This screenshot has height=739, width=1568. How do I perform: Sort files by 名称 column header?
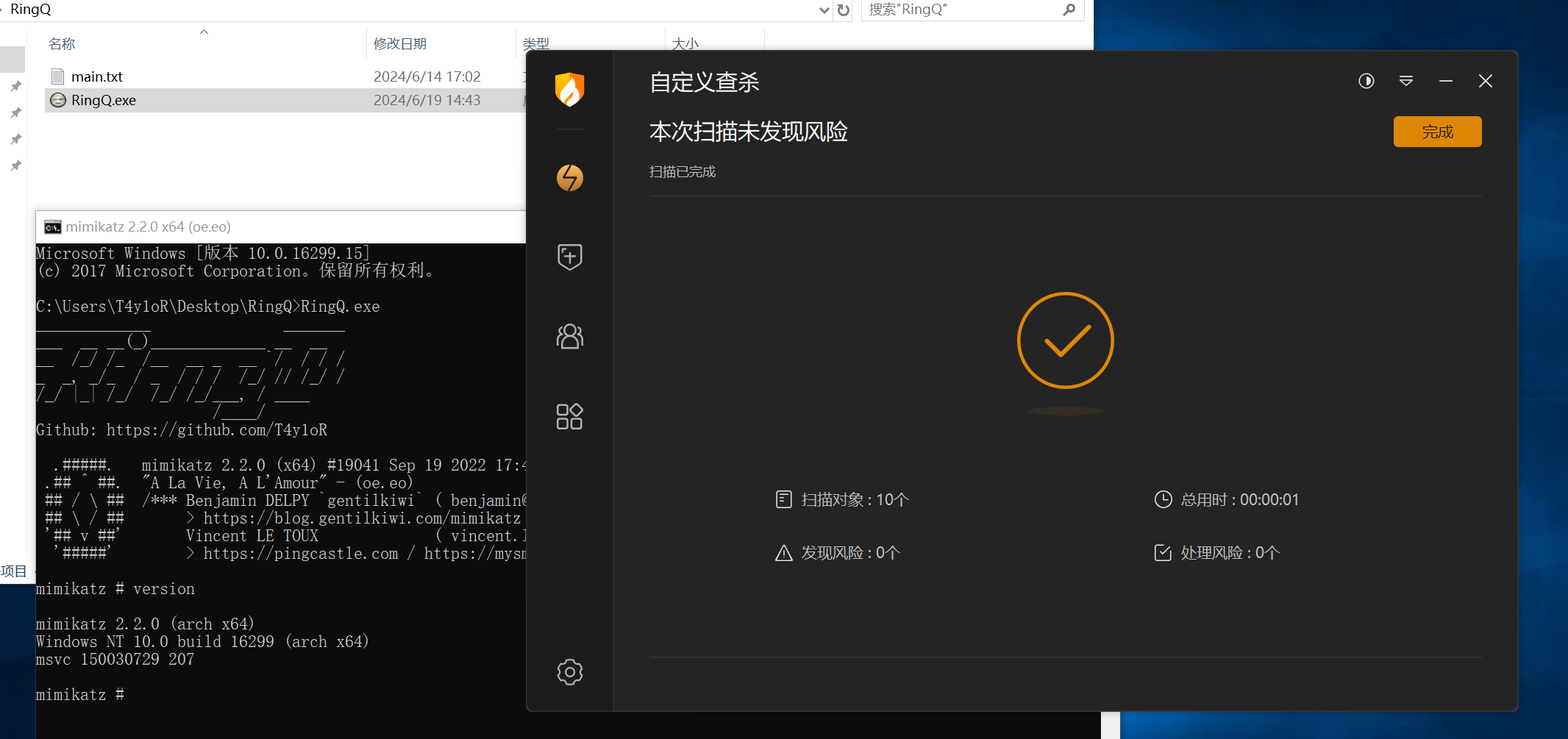pyautogui.click(x=62, y=43)
